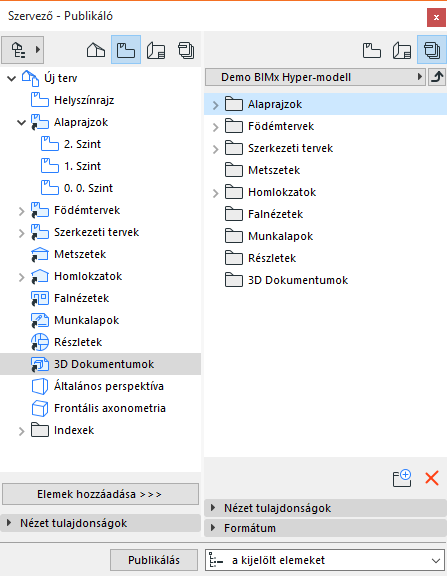Close the Szervező - Publikáló window

tap(436, 17)
